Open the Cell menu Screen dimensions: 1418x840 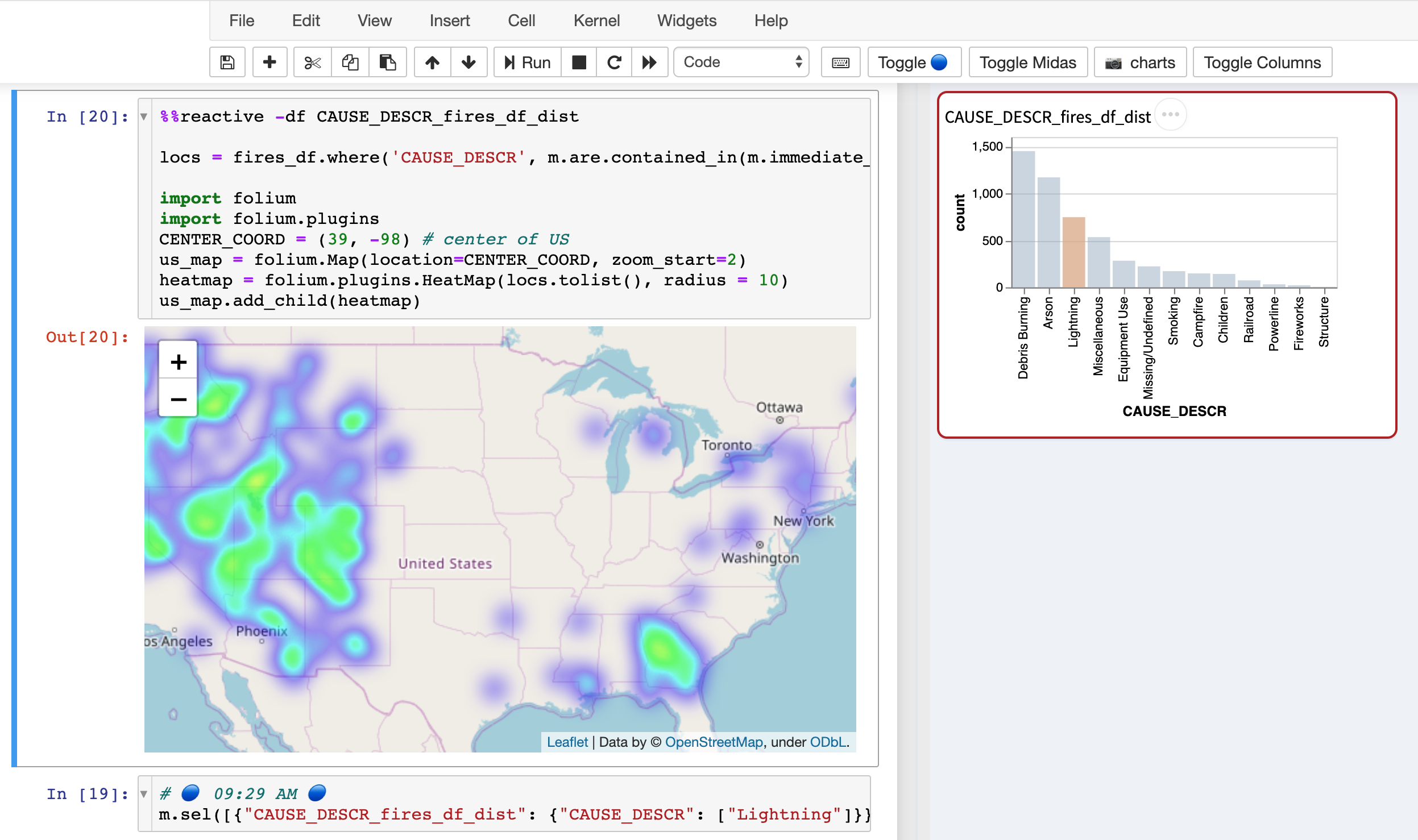point(522,21)
